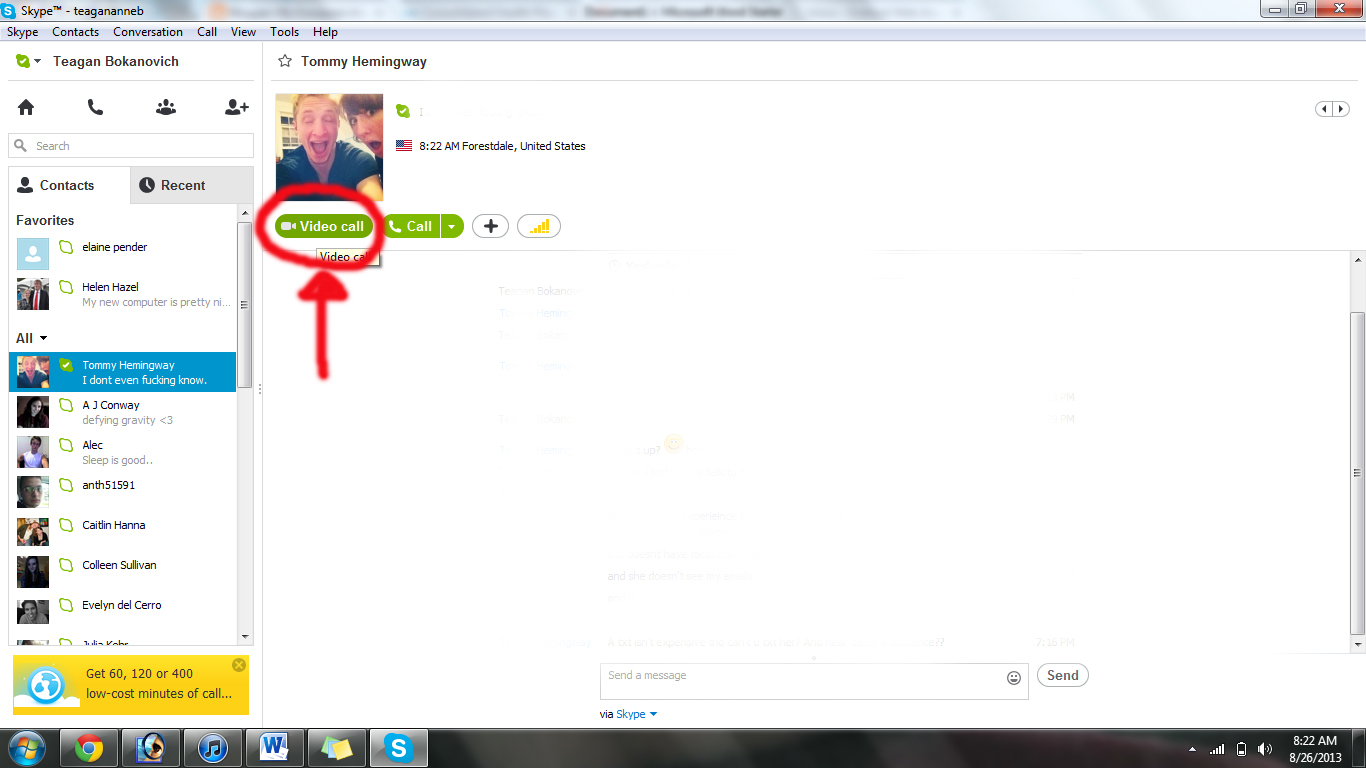Open the Call menu

click(207, 32)
